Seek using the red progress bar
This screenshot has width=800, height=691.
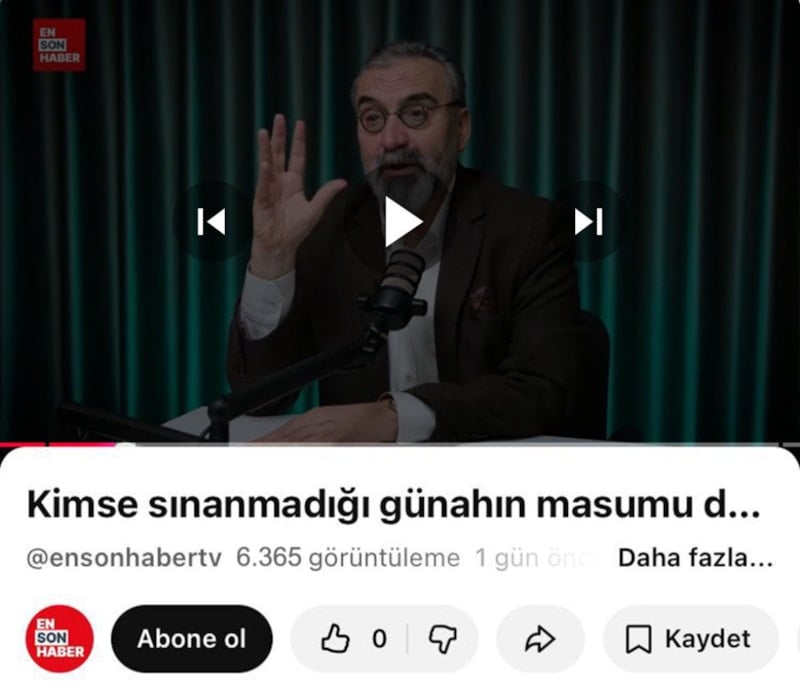pyautogui.click(x=57, y=445)
